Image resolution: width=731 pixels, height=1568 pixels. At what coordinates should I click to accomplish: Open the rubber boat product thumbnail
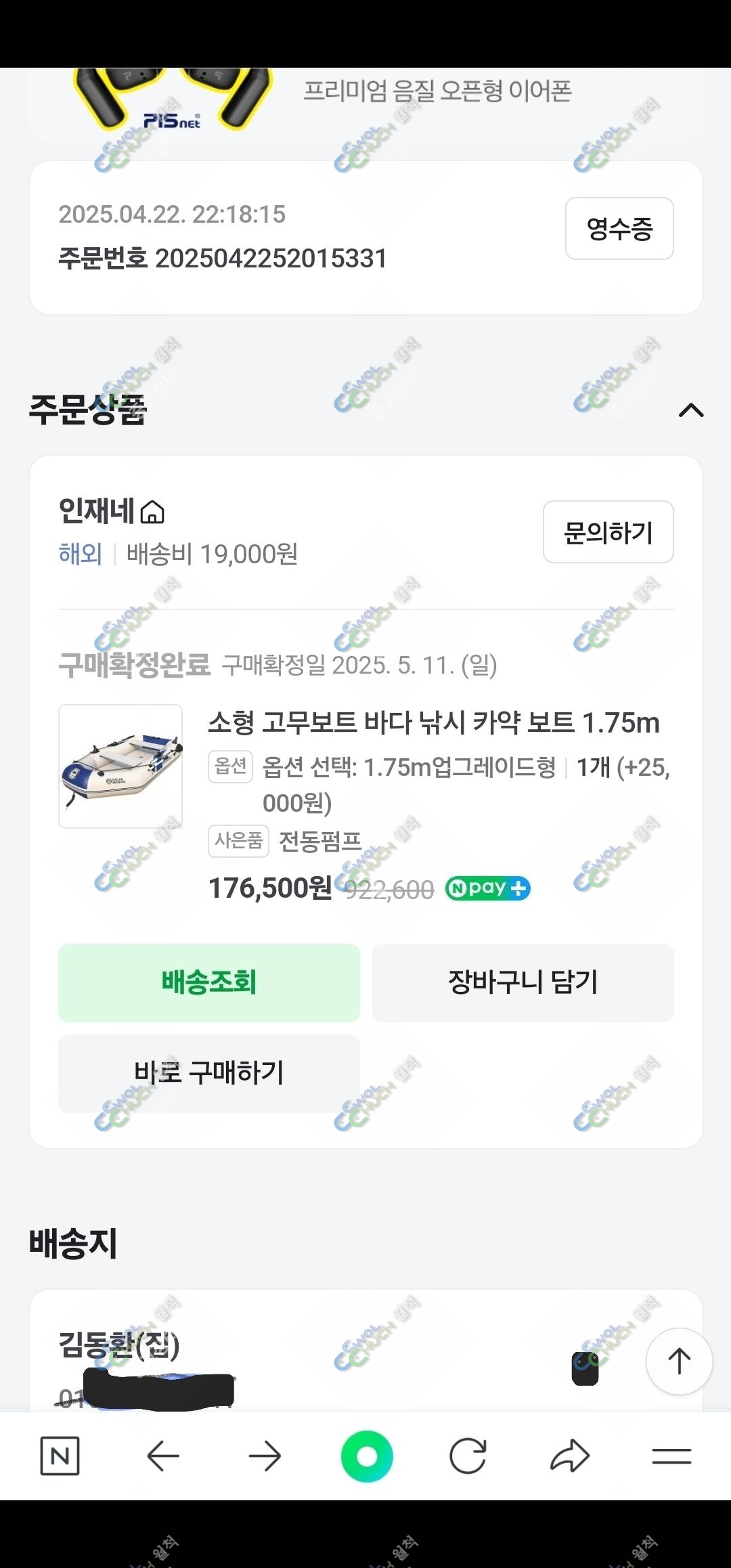click(x=120, y=766)
